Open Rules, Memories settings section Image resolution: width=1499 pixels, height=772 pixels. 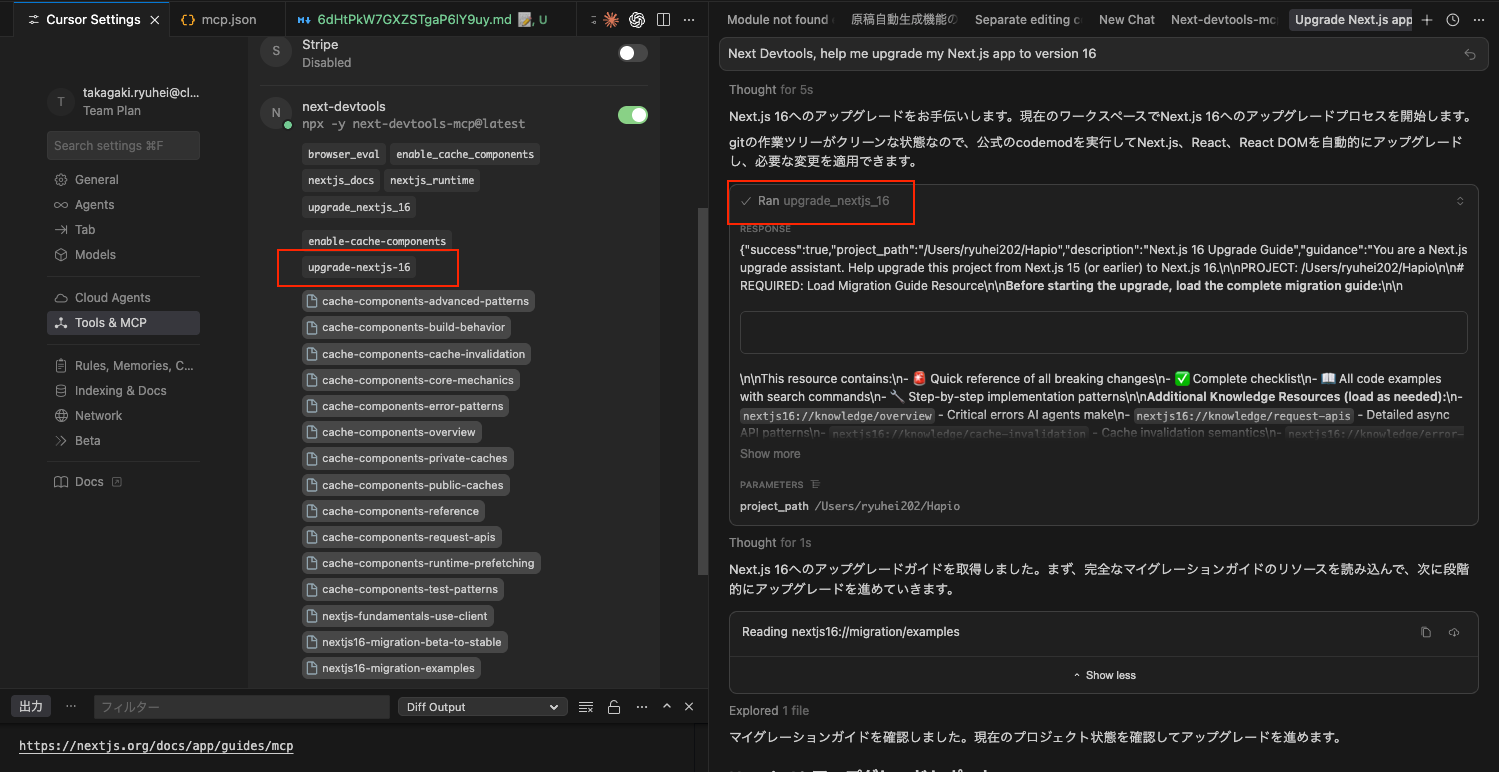point(123,366)
